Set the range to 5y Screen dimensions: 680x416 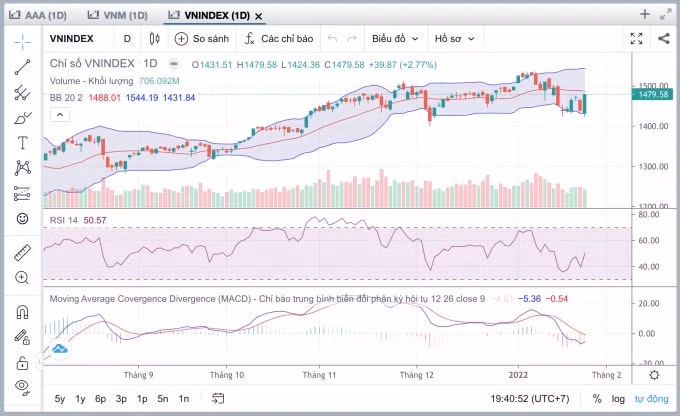[x=60, y=399]
